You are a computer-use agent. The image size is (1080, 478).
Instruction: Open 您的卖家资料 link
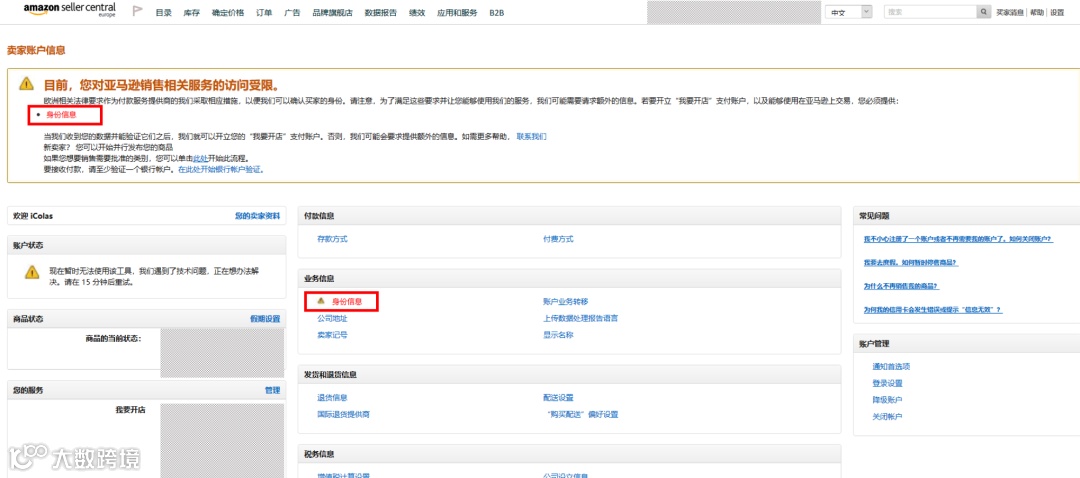point(258,216)
